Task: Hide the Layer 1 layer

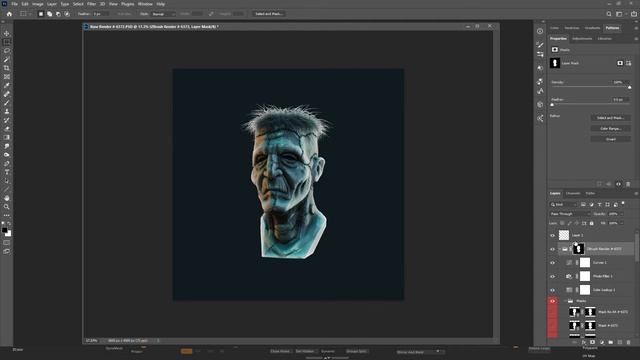Action: click(x=552, y=236)
